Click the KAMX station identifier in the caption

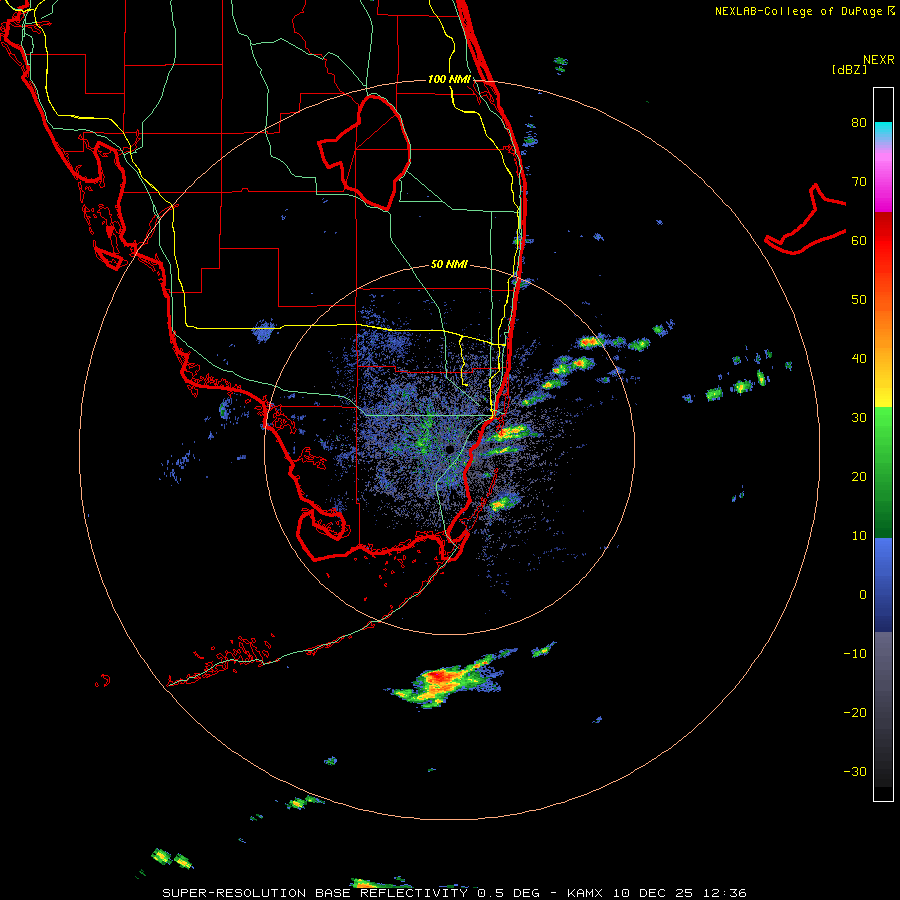[584, 893]
